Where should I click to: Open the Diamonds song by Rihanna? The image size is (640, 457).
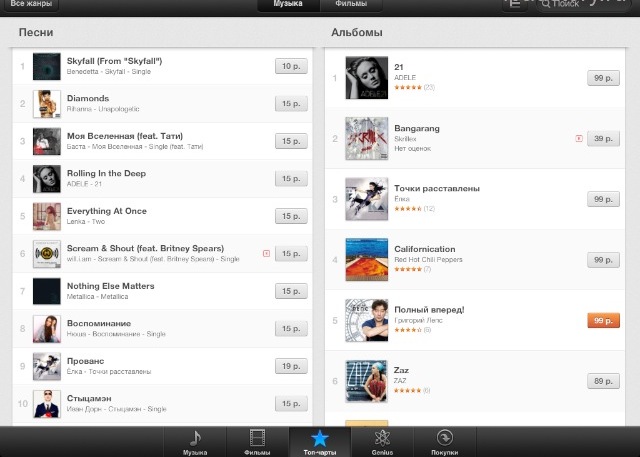(162, 104)
